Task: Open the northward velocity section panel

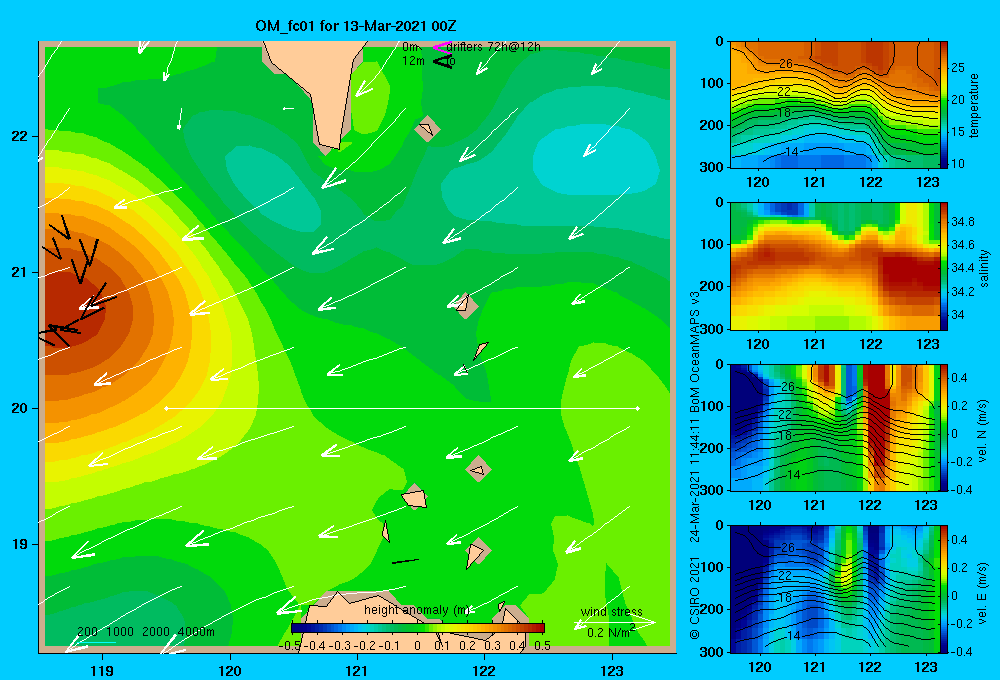Action: coord(835,427)
